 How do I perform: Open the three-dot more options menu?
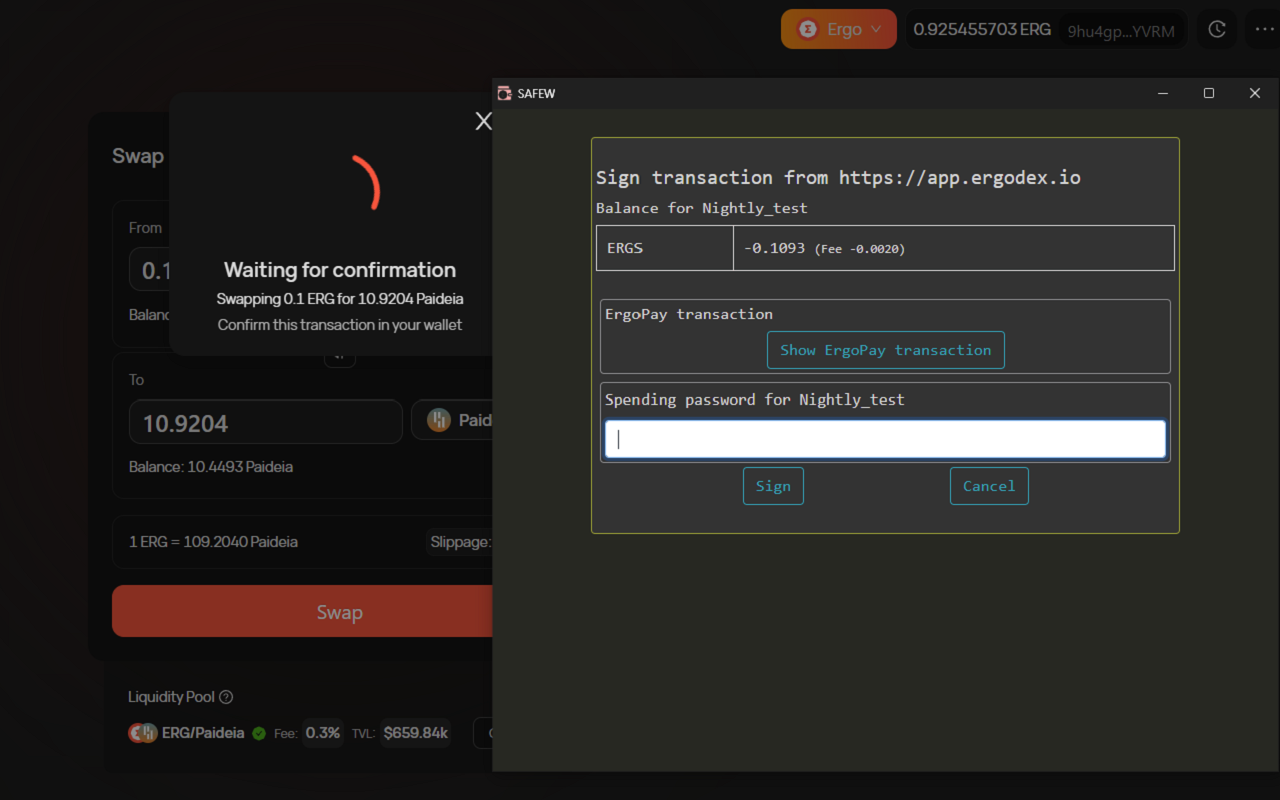[1264, 29]
